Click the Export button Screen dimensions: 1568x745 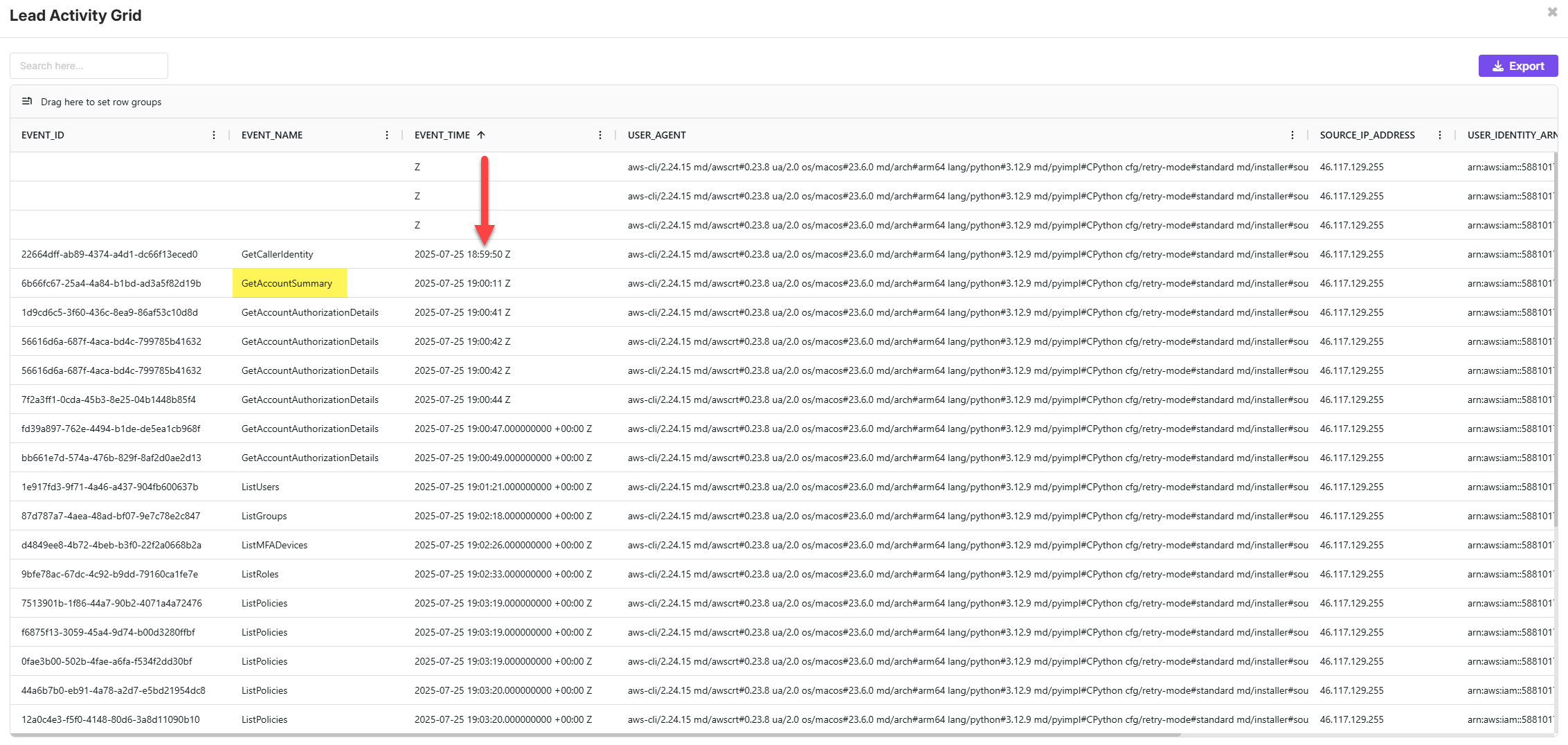[1518, 66]
